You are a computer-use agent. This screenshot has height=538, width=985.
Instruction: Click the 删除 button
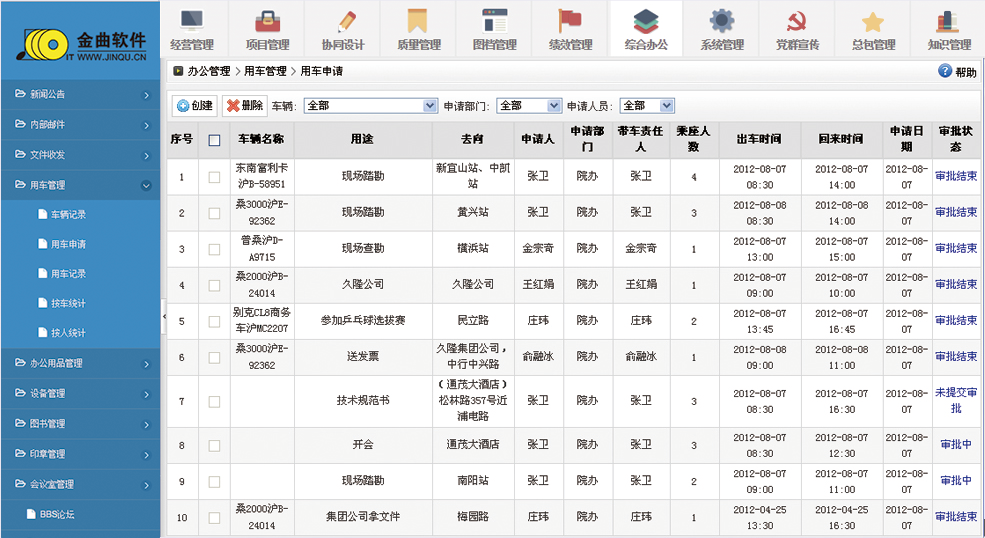tap(244, 105)
